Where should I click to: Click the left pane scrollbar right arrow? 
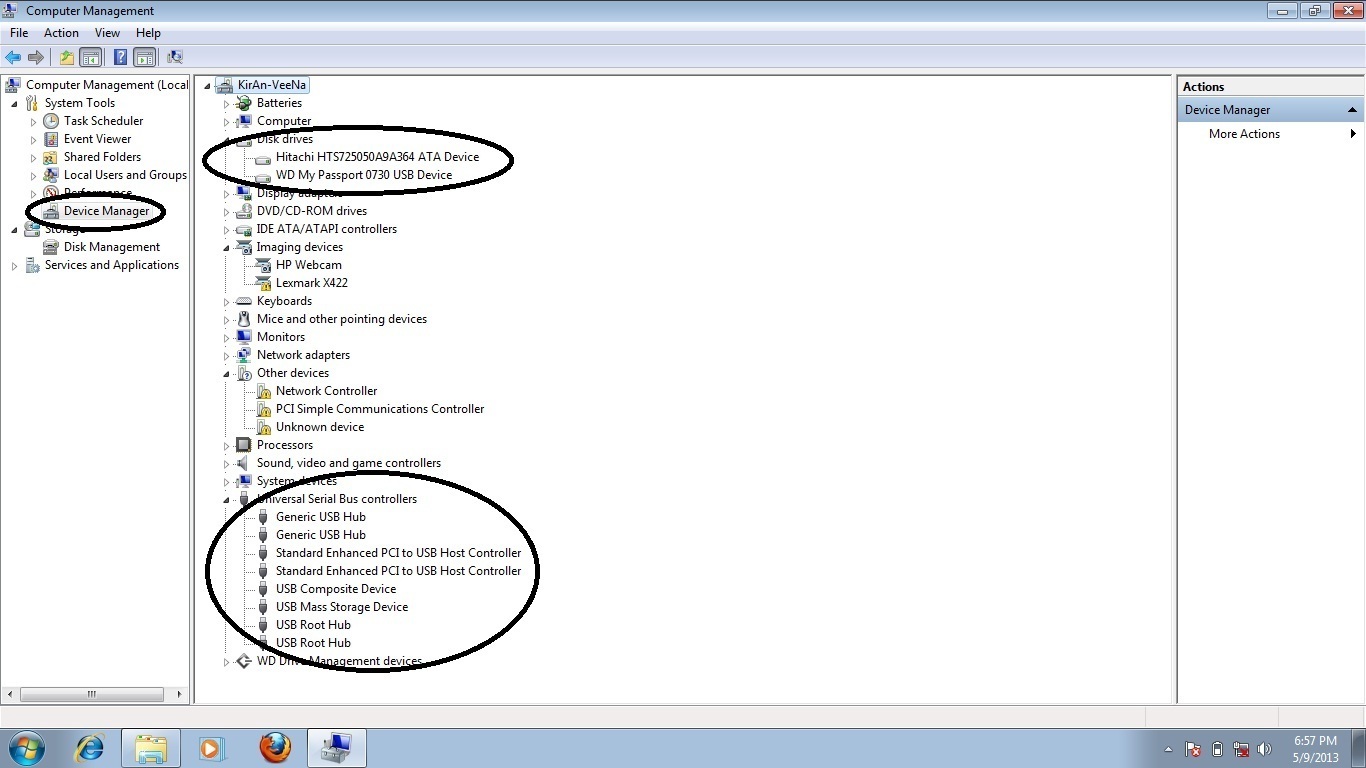click(180, 694)
